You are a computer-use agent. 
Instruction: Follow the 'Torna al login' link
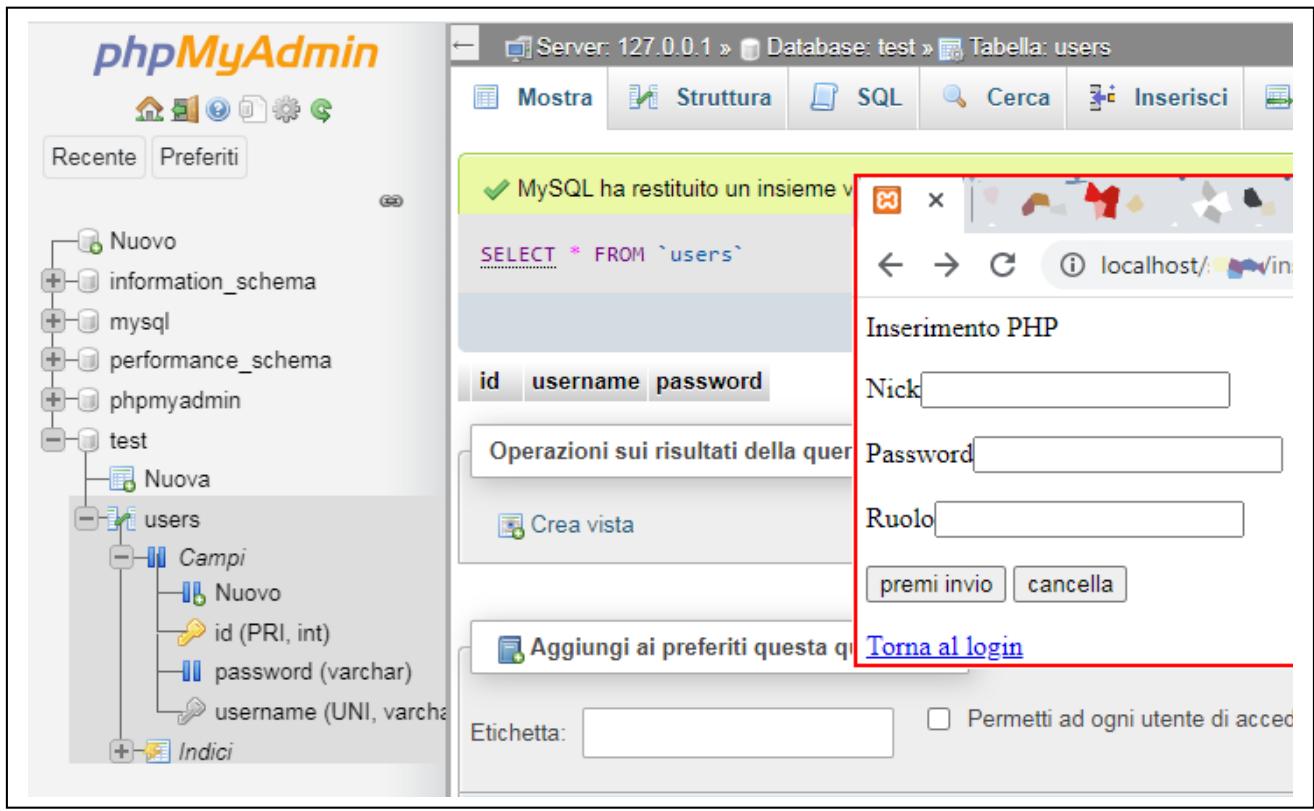(x=944, y=646)
